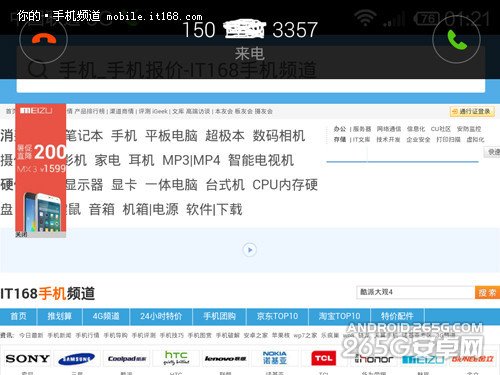Open the 淘宝TOP10 tab

click(339, 316)
